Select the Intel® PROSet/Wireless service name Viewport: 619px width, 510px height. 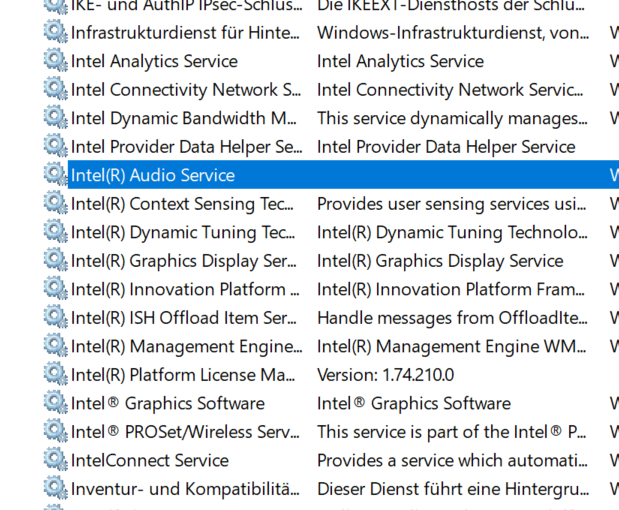click(x=185, y=432)
